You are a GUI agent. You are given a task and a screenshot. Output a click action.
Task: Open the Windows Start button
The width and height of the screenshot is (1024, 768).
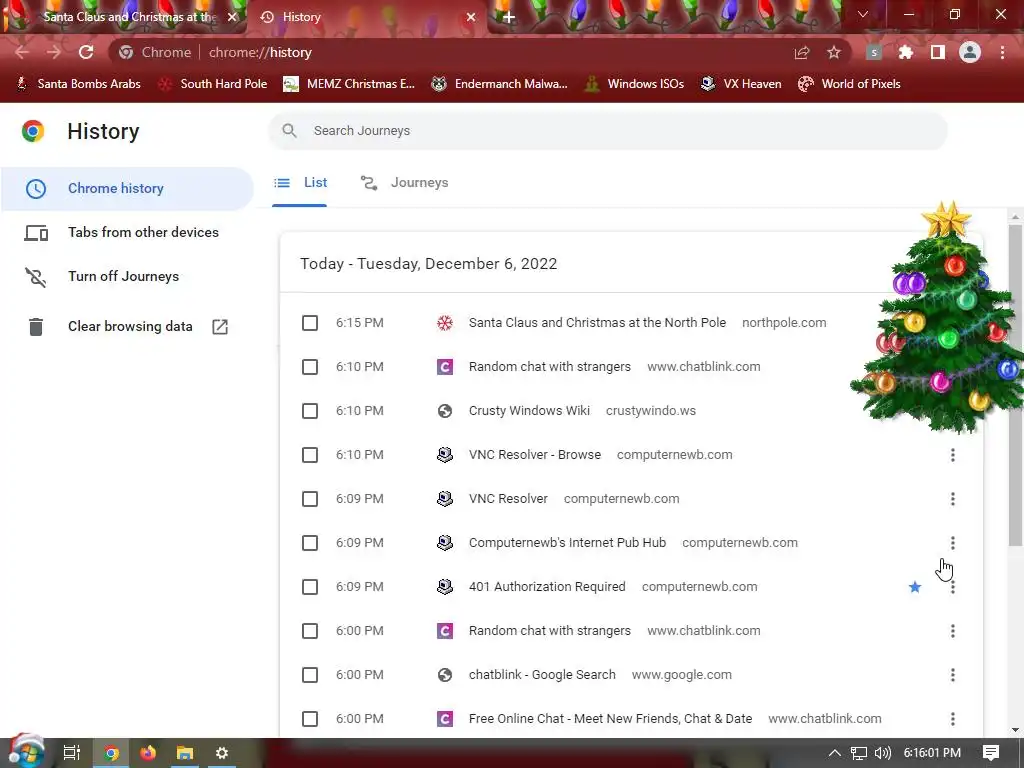tap(25, 752)
